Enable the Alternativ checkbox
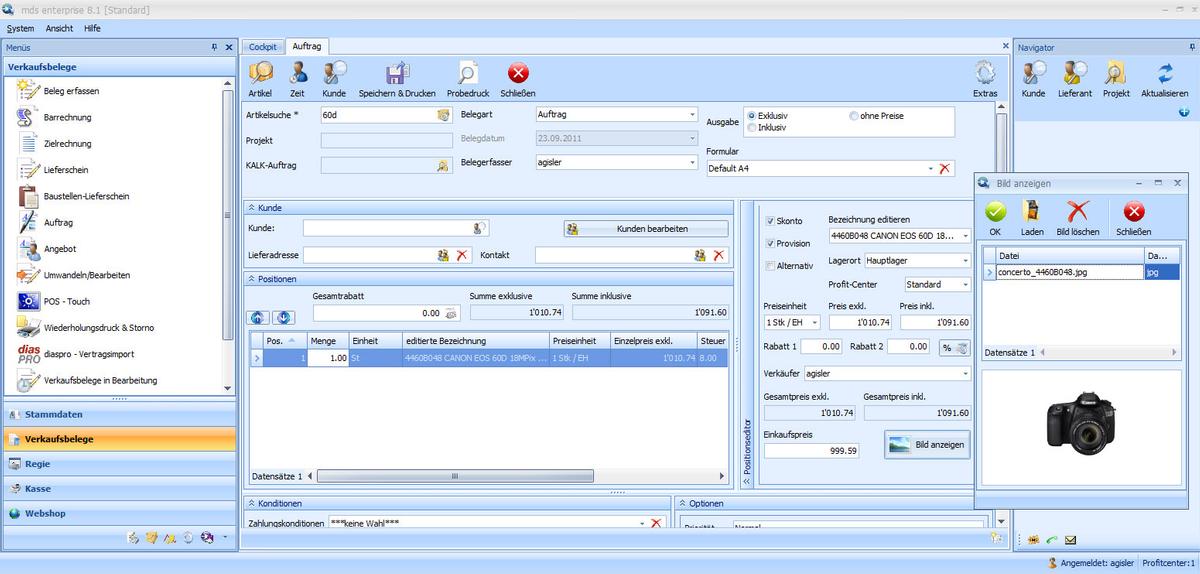Image resolution: width=1200 pixels, height=574 pixels. tap(770, 265)
